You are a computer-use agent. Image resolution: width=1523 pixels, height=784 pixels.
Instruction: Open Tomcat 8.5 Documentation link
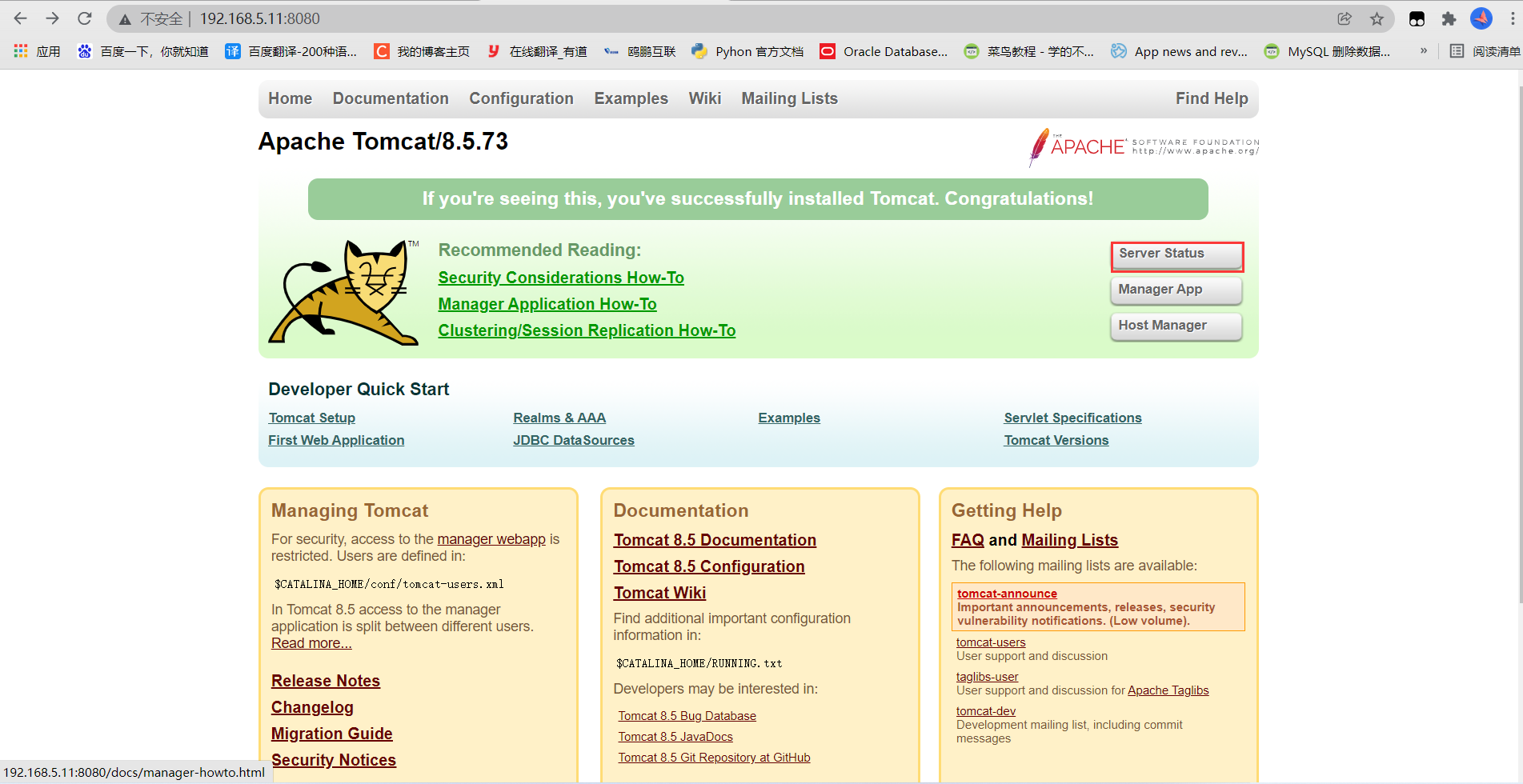pos(715,540)
